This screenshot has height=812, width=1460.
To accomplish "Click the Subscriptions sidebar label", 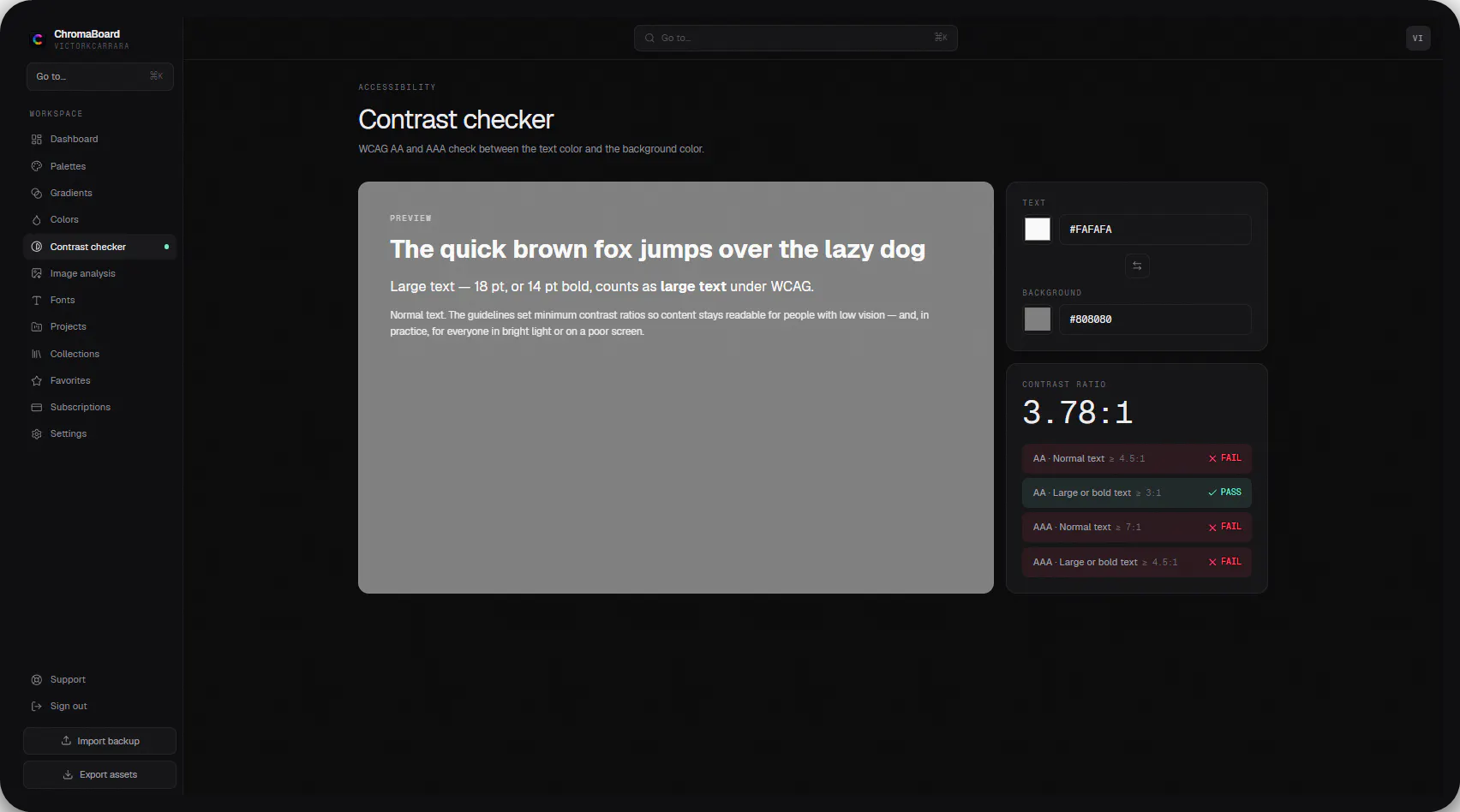I will 81,407.
